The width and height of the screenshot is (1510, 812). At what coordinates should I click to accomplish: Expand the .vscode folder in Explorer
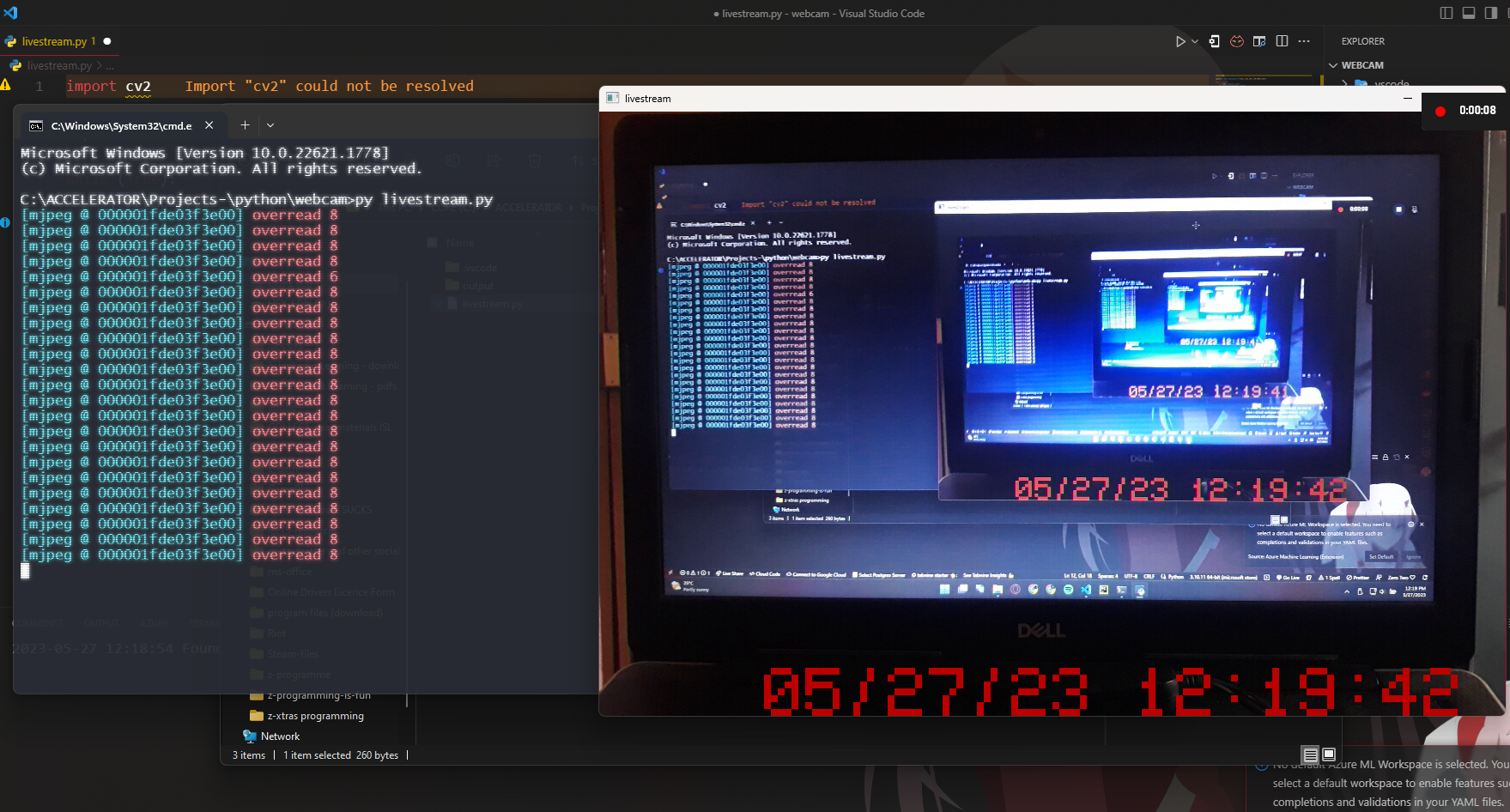1378,83
